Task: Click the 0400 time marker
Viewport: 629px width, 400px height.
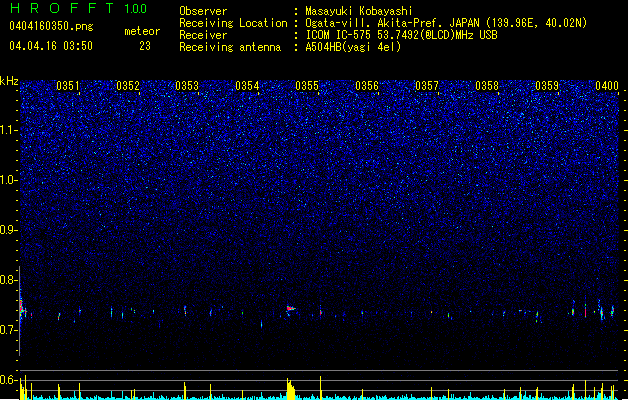Action: click(x=607, y=86)
